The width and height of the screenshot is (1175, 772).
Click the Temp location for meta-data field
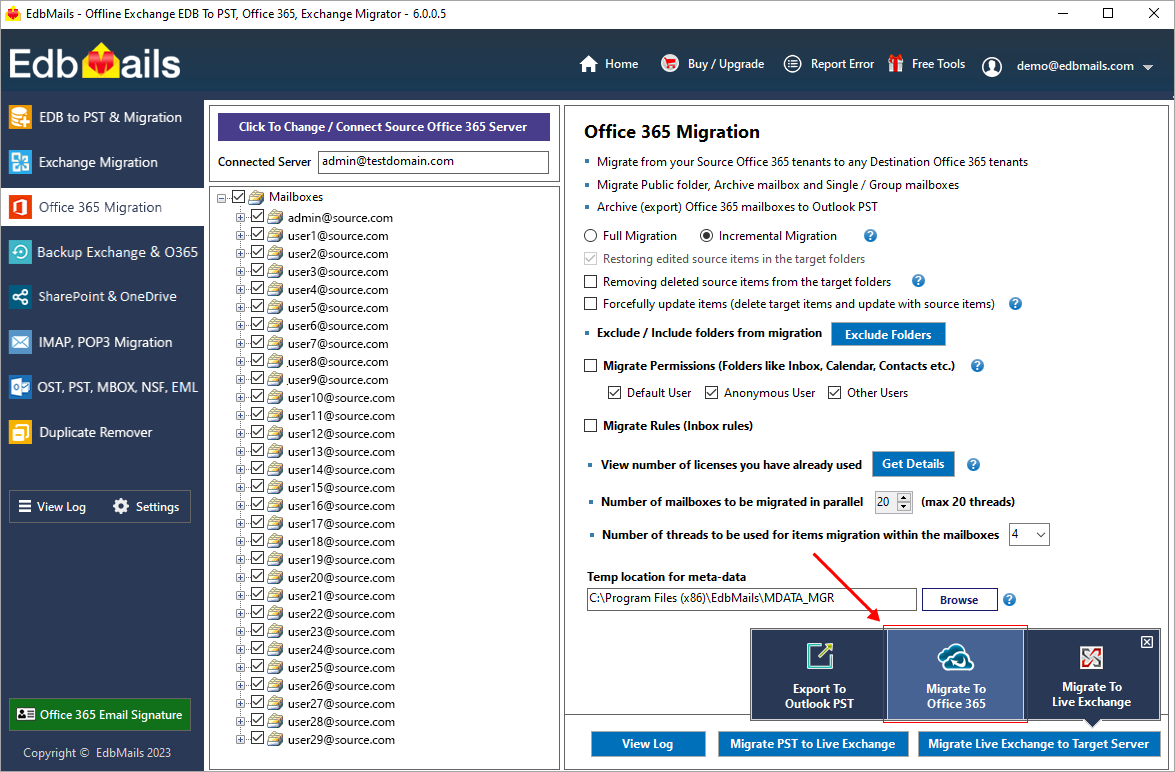point(752,599)
